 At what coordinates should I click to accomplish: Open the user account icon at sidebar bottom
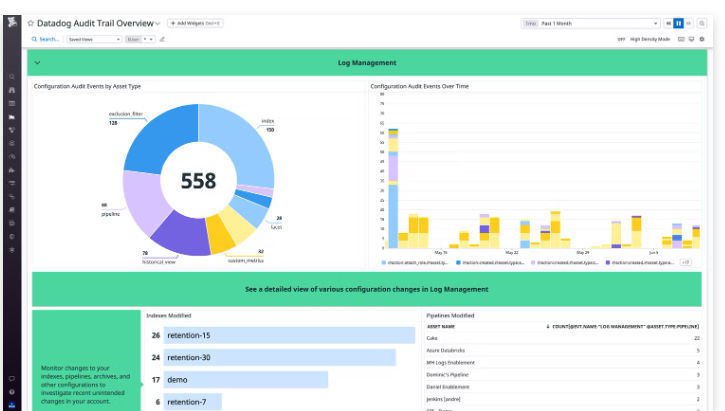tap(12, 405)
